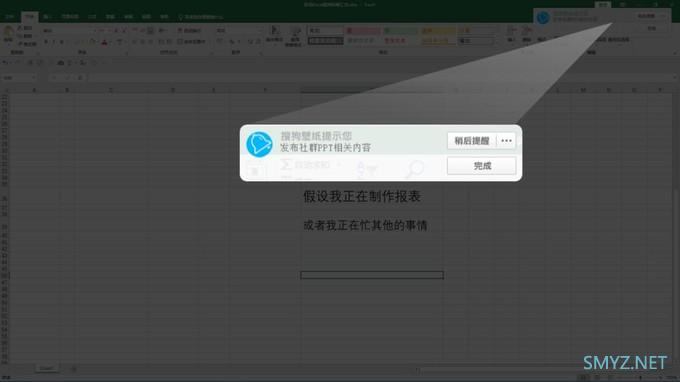Viewport: 680px width, 382px height.
Task: Add a new sheet with the plus icon
Action: tap(73, 369)
